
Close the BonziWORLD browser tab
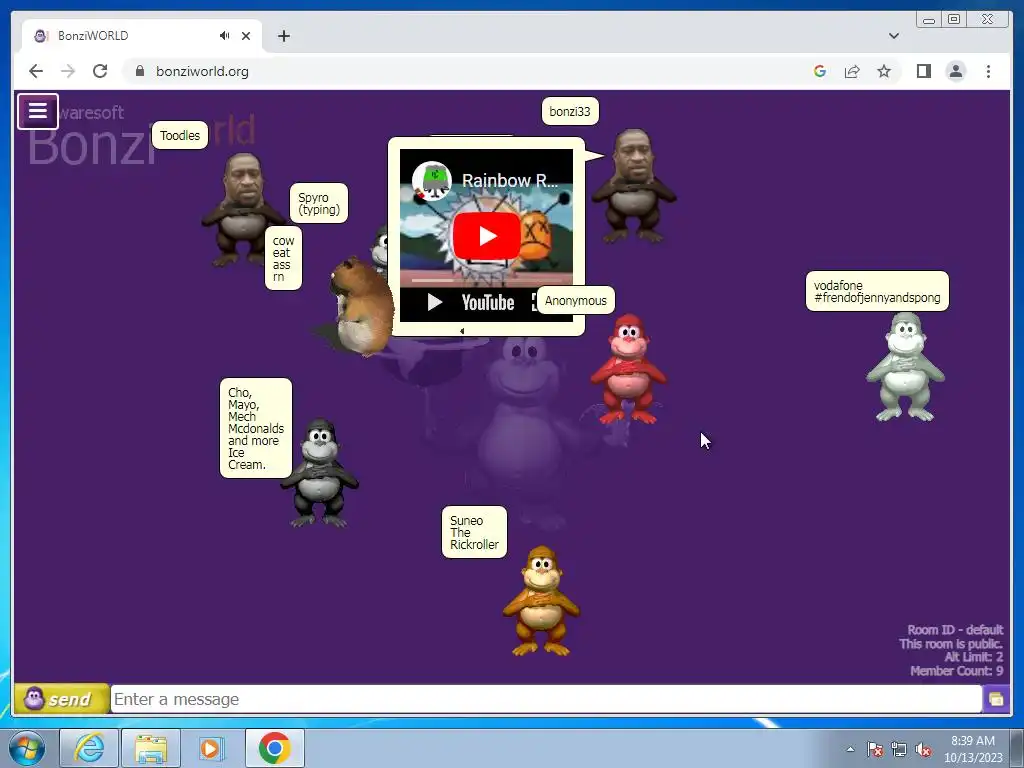[246, 36]
